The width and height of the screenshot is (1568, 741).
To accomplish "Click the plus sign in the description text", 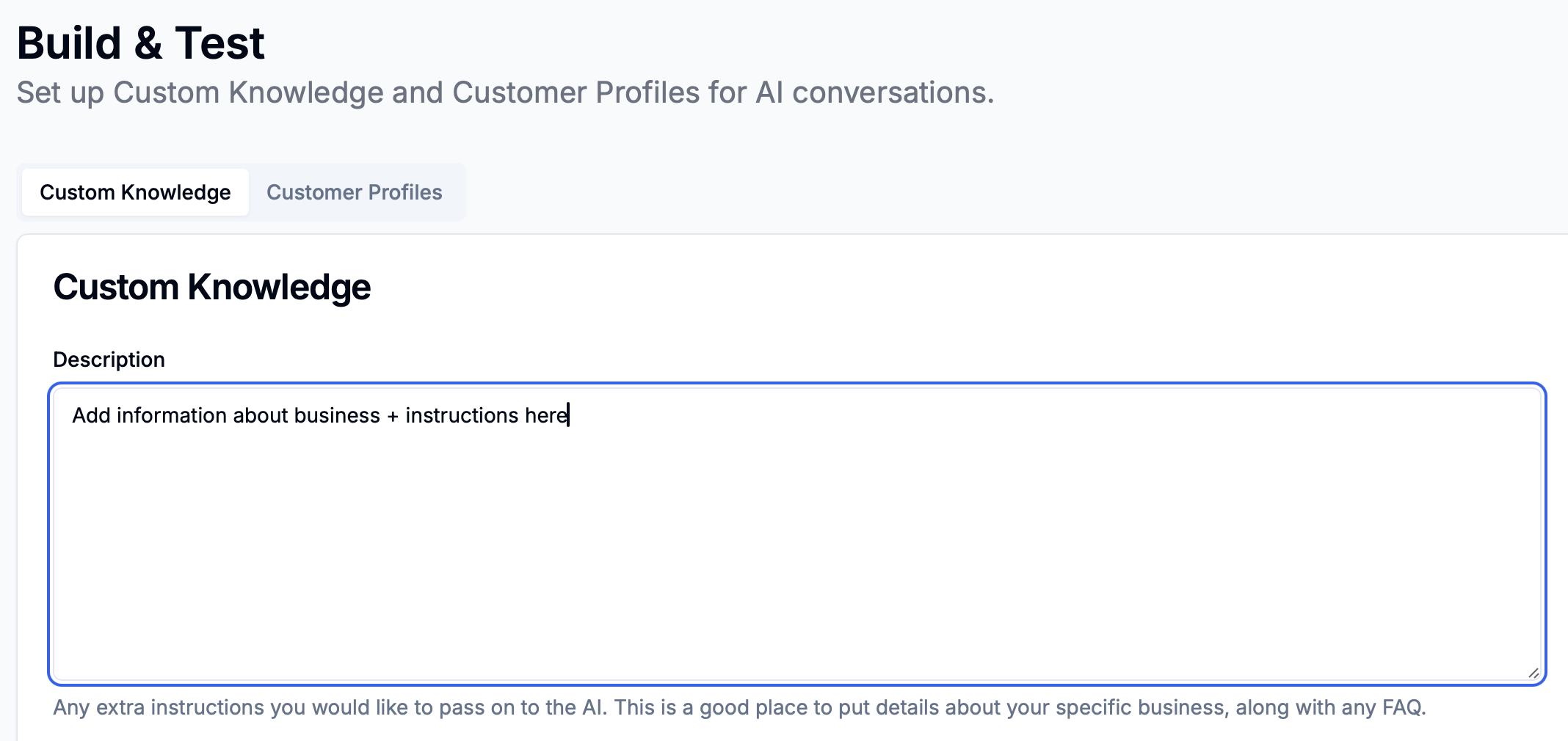I will pos(393,416).
